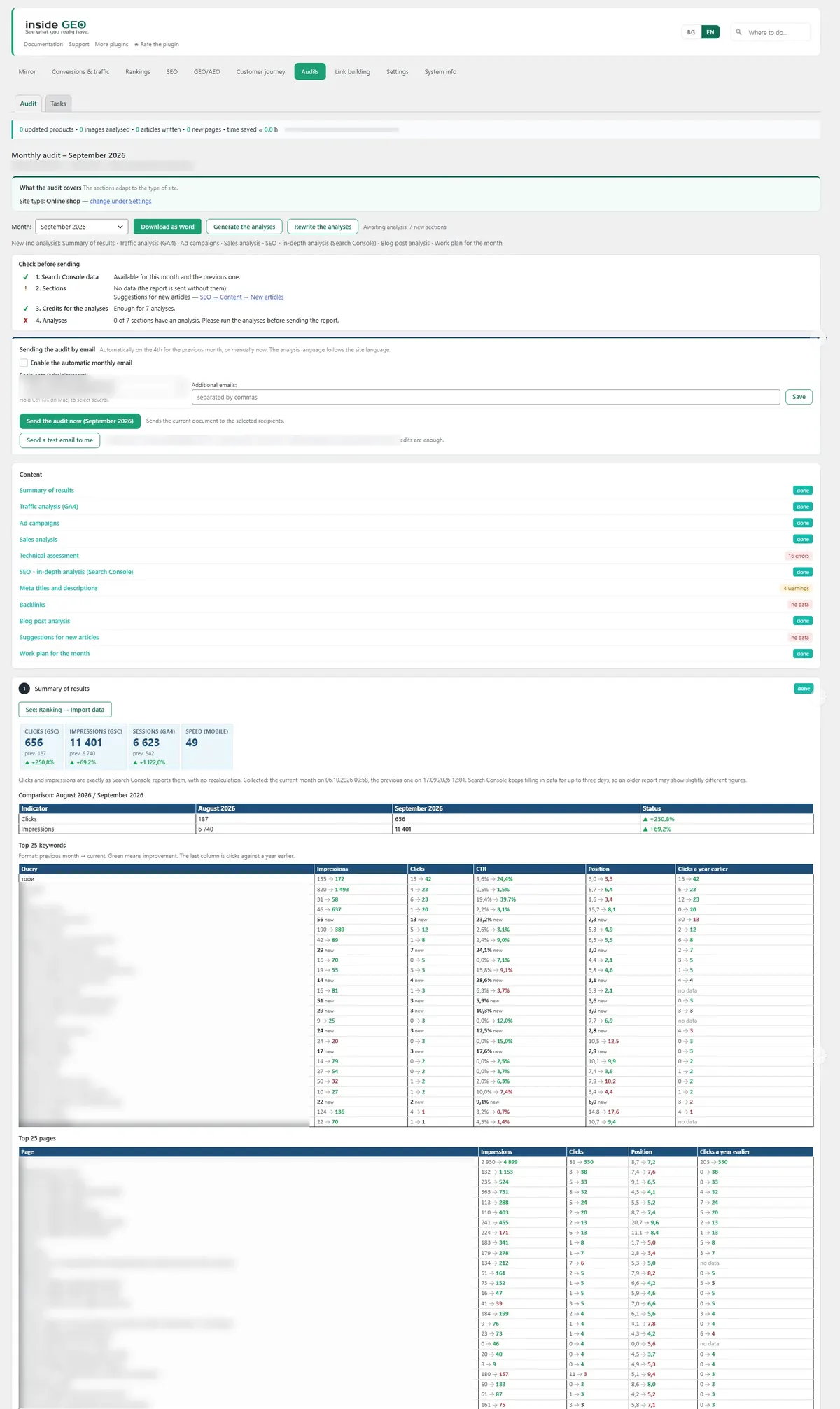The height and width of the screenshot is (1409, 840).
Task: Jump to Blog post analysis section
Action: click(x=45, y=621)
